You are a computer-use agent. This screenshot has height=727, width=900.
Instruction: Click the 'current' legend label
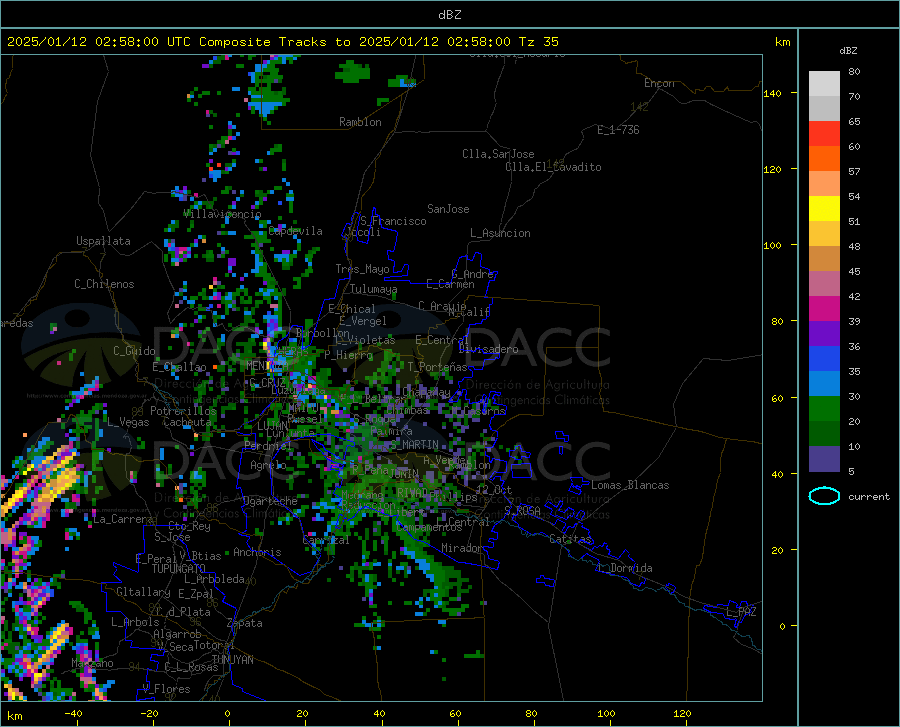(x=869, y=496)
